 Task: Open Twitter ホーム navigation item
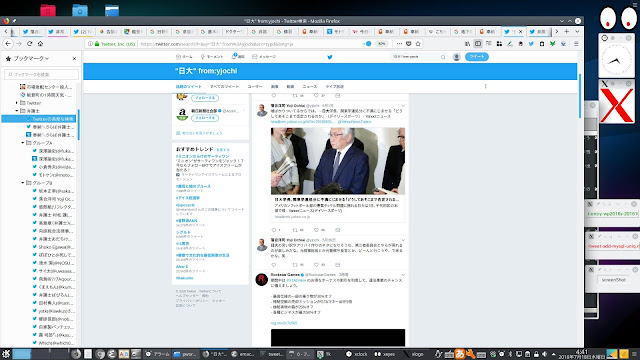point(184,57)
